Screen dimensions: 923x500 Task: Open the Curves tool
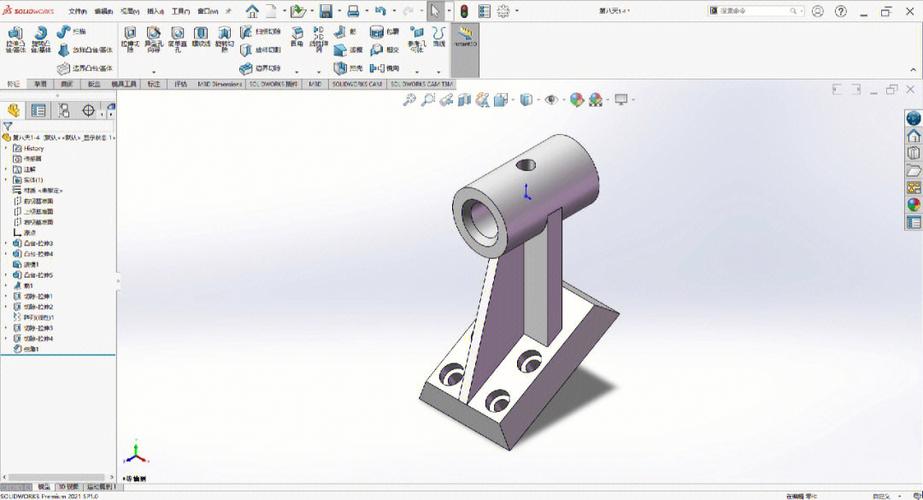click(439, 37)
